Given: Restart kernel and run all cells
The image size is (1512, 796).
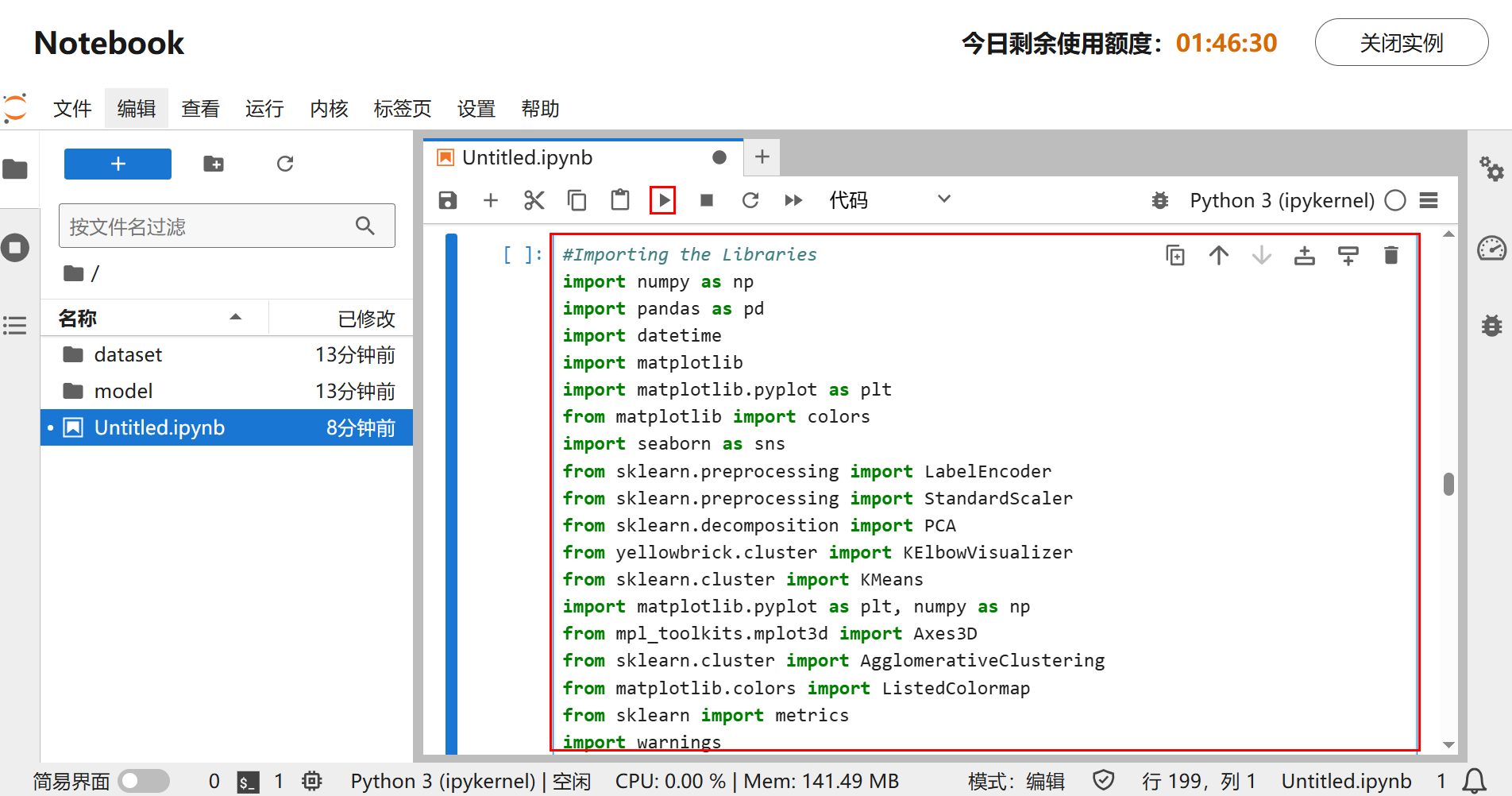Looking at the screenshot, I should tap(793, 200).
